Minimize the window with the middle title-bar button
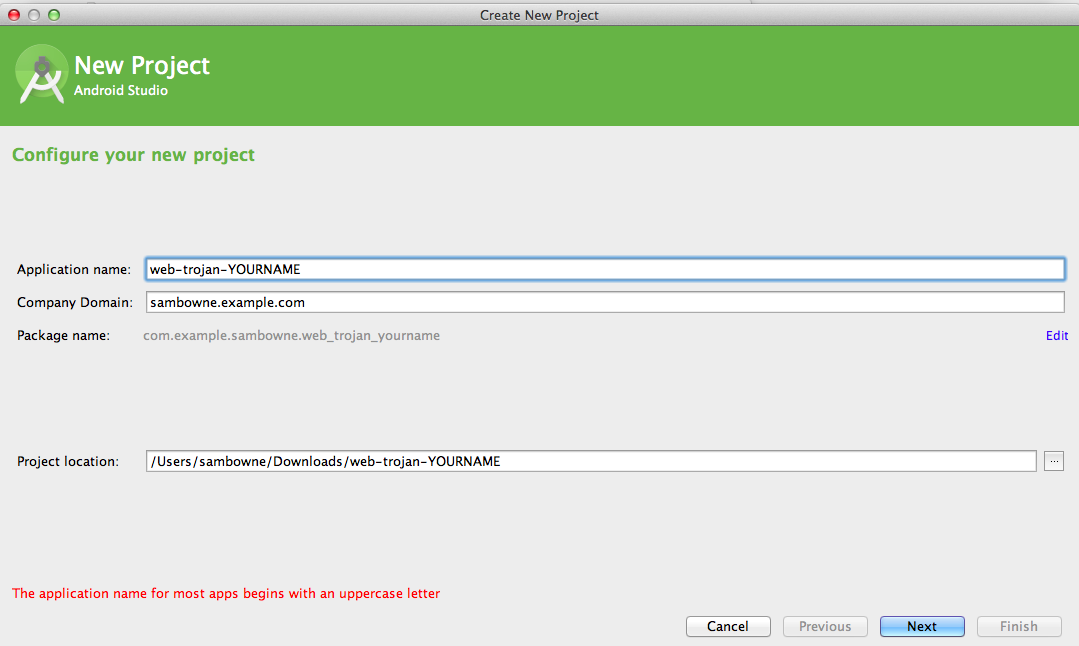Image resolution: width=1079 pixels, height=646 pixels. (34, 14)
